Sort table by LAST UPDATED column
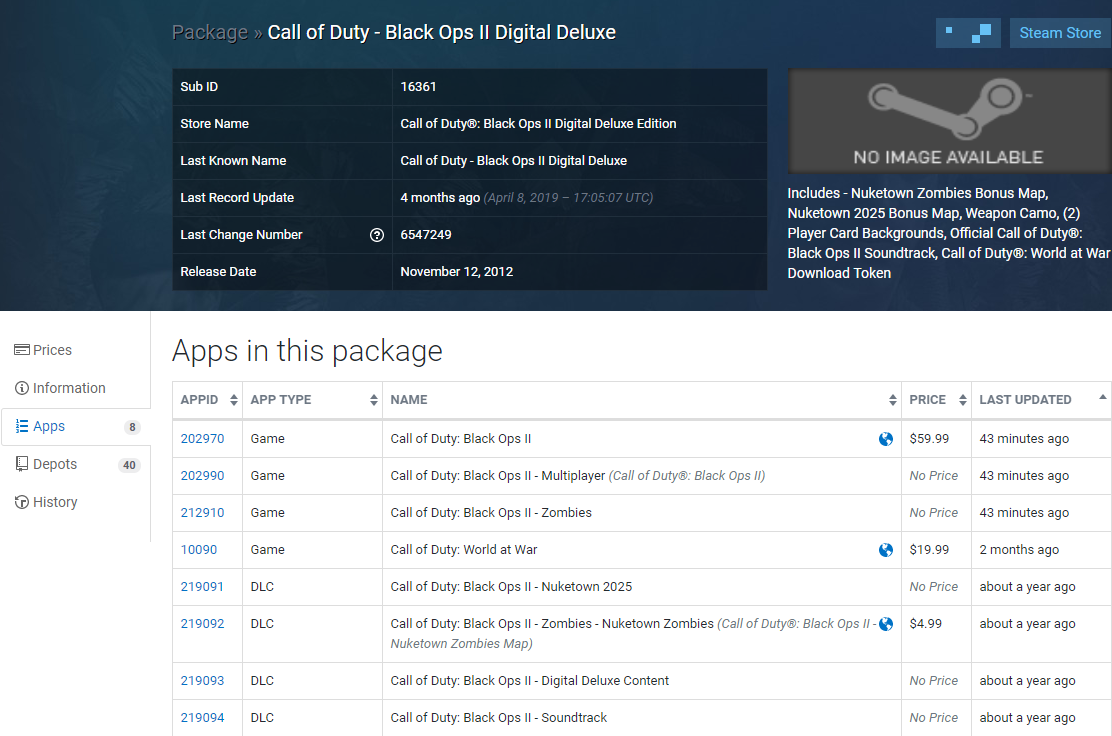The height and width of the screenshot is (736, 1112). (x=1041, y=400)
